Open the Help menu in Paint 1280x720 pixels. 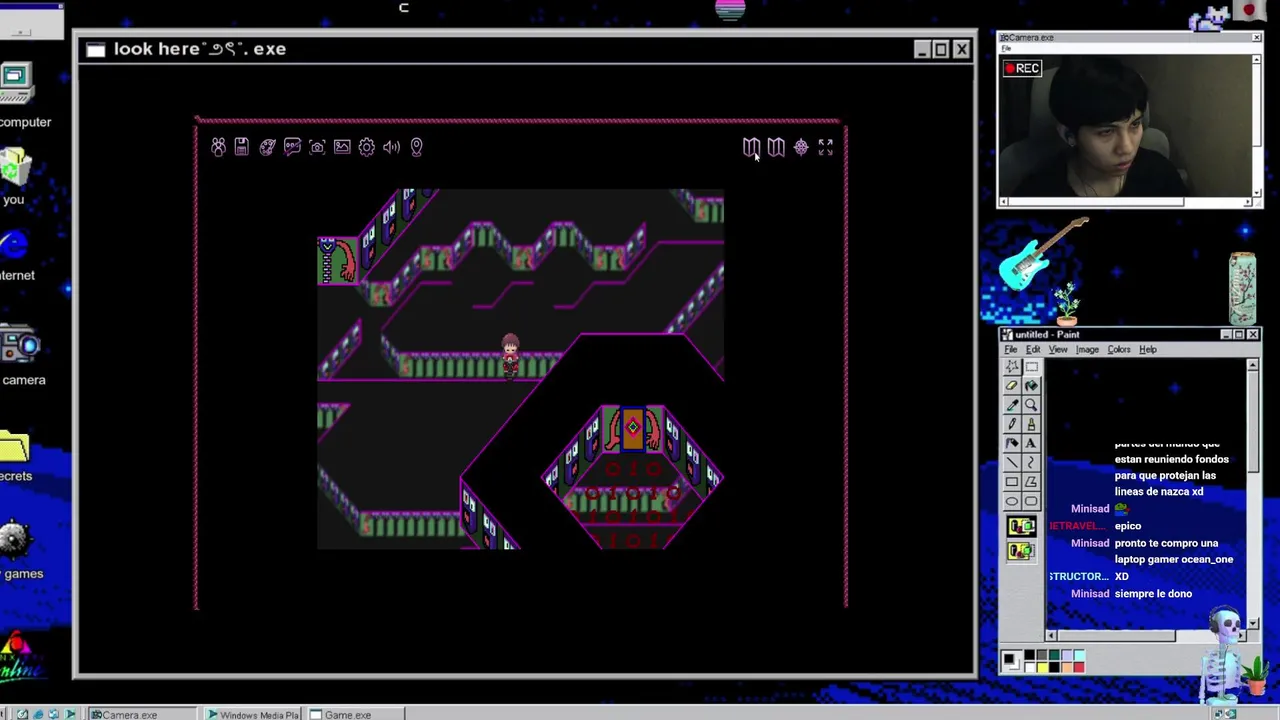point(1148,350)
